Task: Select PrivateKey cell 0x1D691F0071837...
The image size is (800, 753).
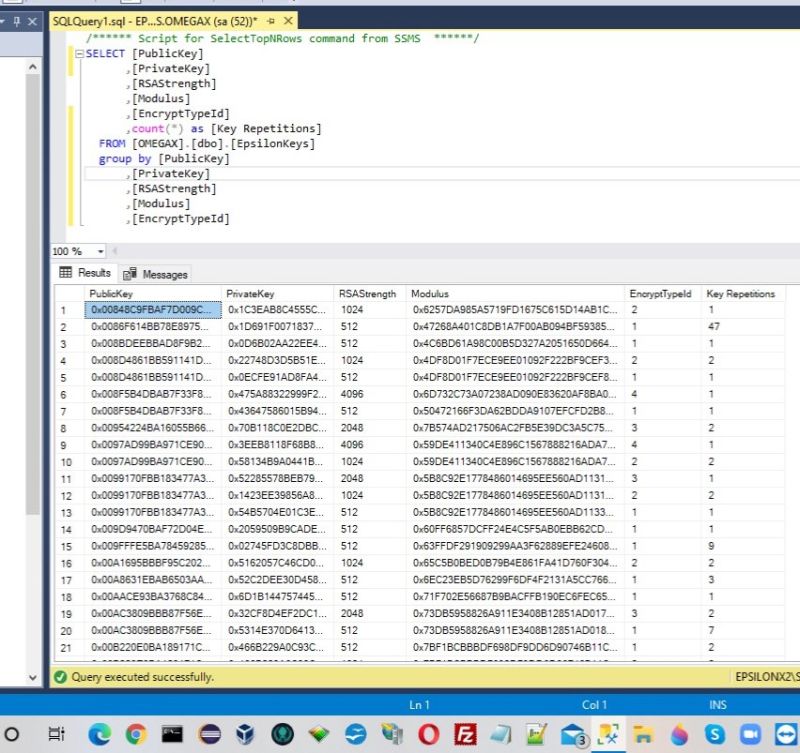Action: pos(278,327)
